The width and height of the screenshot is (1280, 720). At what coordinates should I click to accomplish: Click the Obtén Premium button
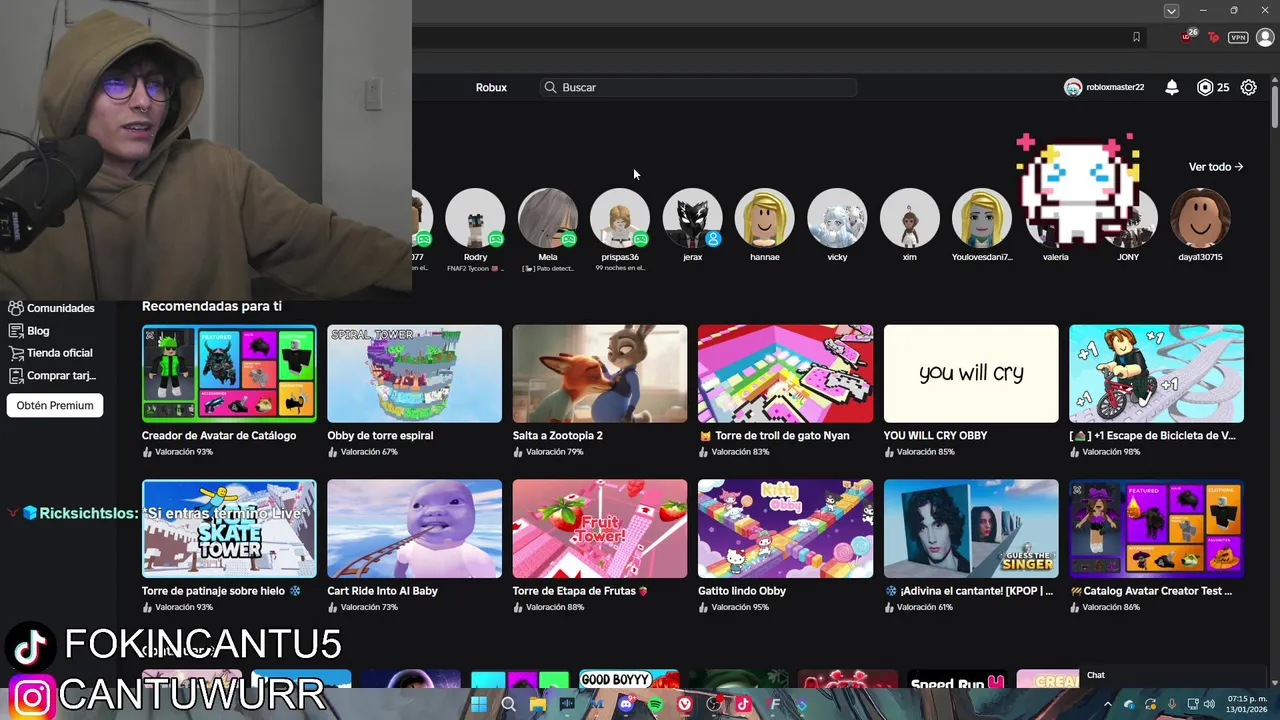(55, 405)
